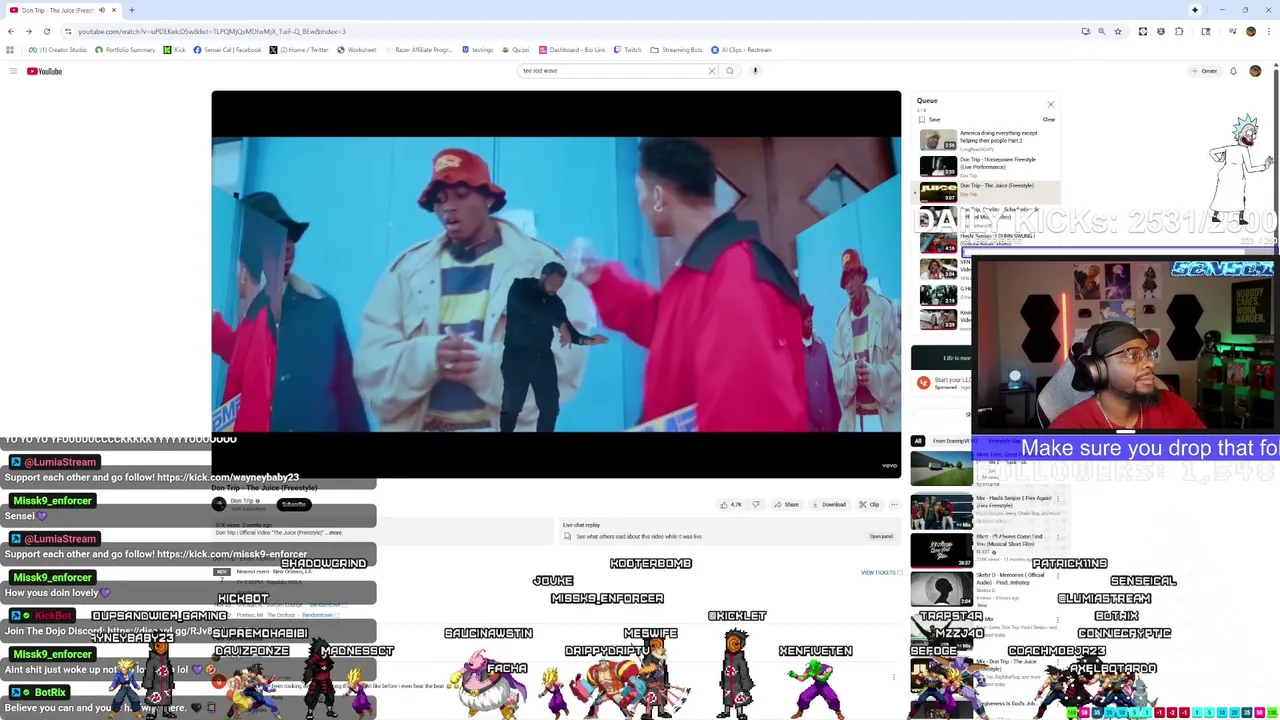Click install app icon in address bar

[x=1085, y=31]
